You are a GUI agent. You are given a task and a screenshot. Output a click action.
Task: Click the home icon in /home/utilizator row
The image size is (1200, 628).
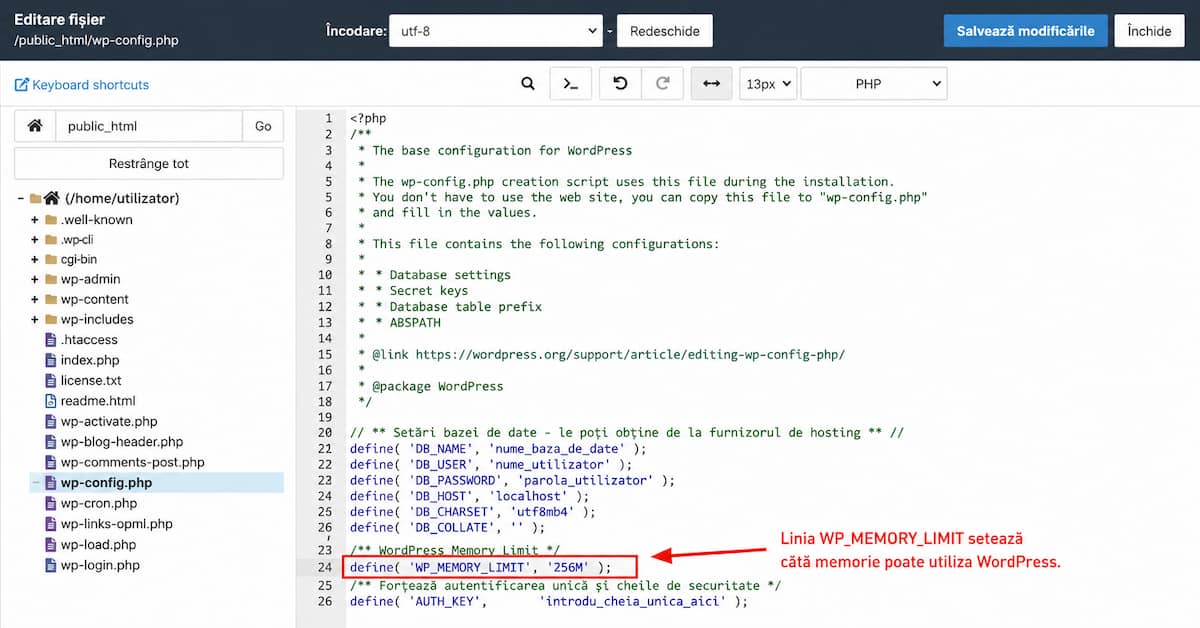click(x=51, y=198)
